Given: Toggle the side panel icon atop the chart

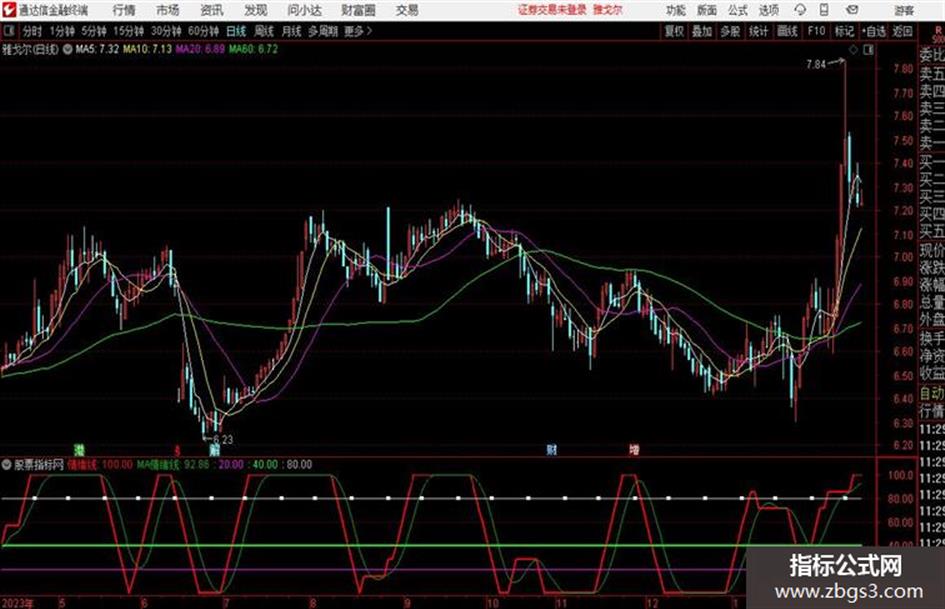Looking at the screenshot, I should pos(868,50).
